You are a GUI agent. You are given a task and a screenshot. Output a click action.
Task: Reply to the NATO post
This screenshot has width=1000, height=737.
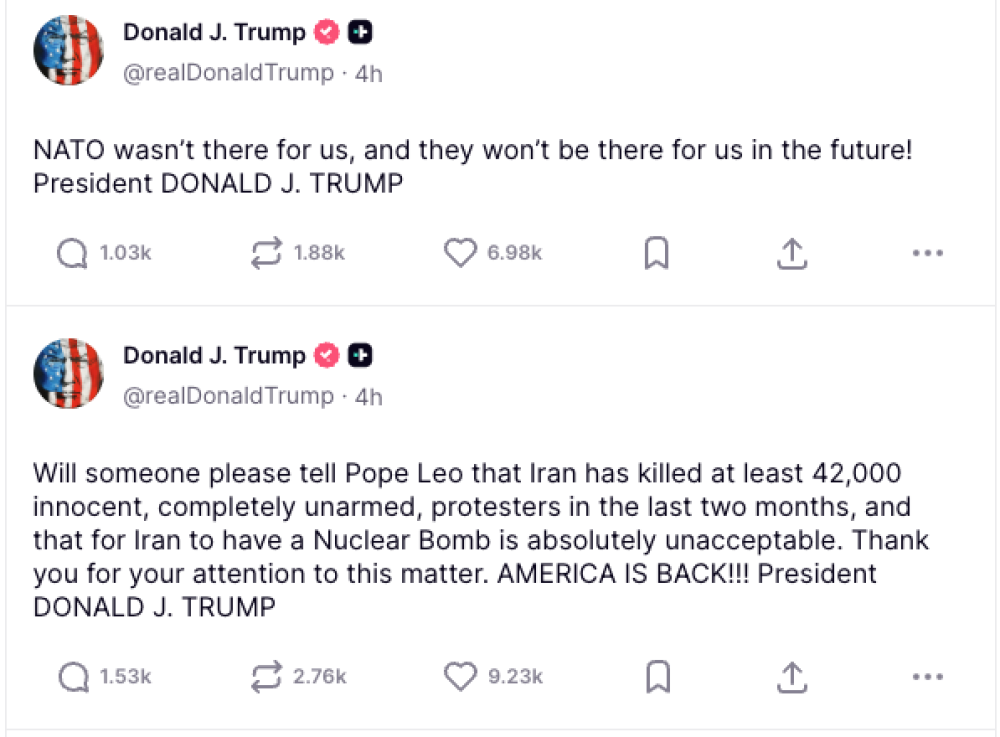click(x=73, y=254)
